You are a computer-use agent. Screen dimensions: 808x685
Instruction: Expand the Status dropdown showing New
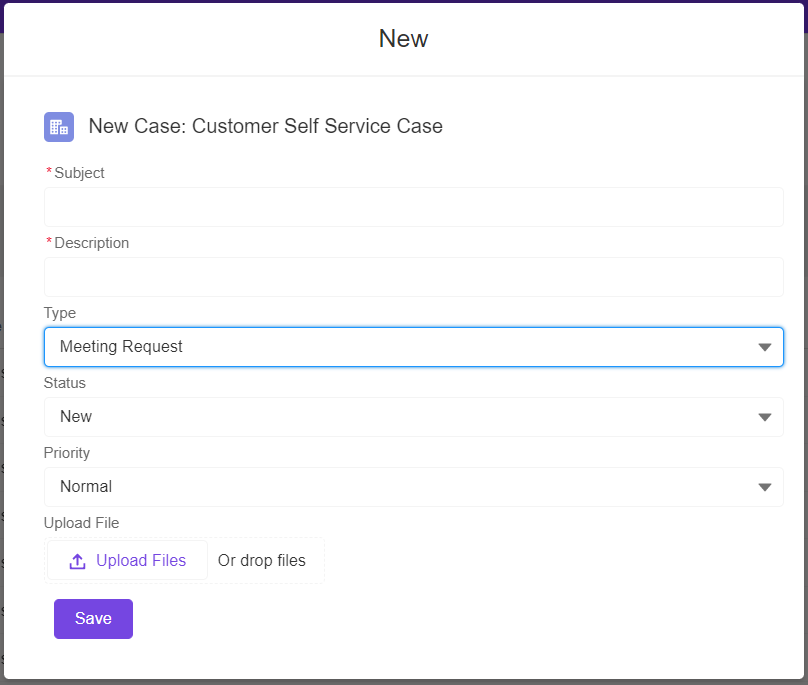pyautogui.click(x=413, y=417)
